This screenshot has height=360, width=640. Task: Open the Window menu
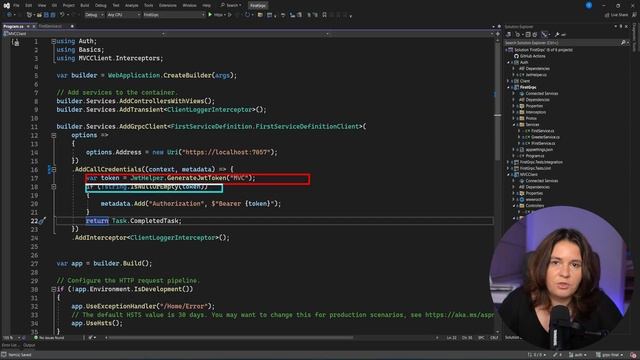tap(189, 5)
